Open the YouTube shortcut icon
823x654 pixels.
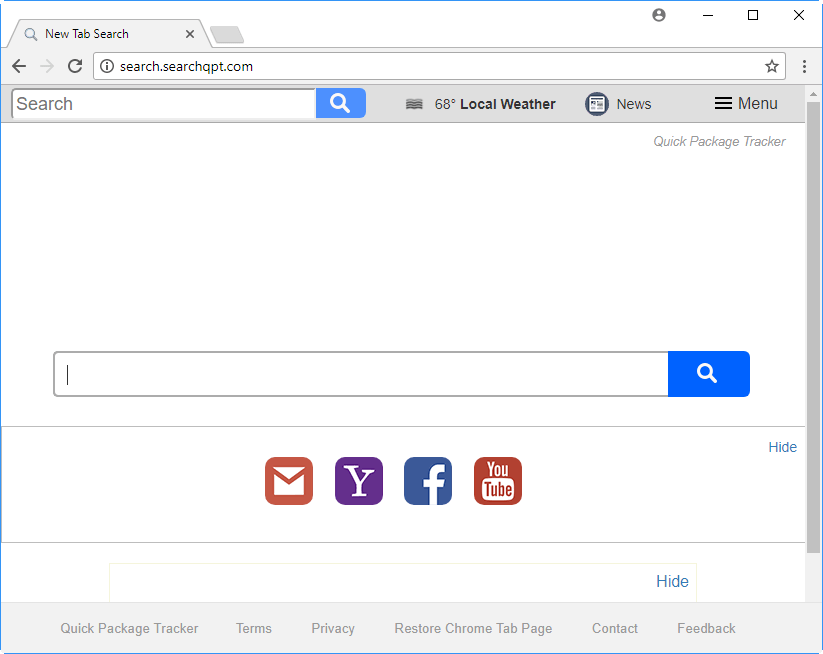[x=498, y=481]
